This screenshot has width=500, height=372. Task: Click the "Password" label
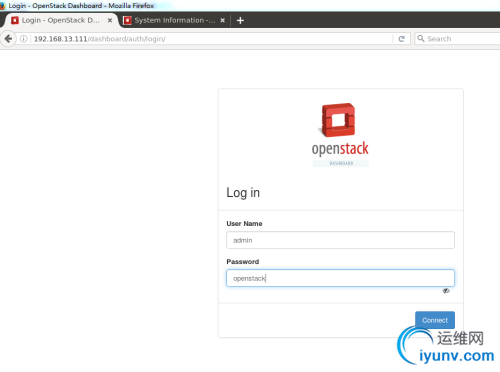click(x=243, y=262)
